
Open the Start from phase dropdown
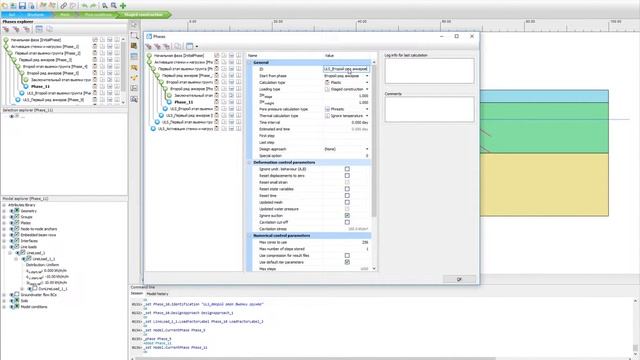click(367, 76)
